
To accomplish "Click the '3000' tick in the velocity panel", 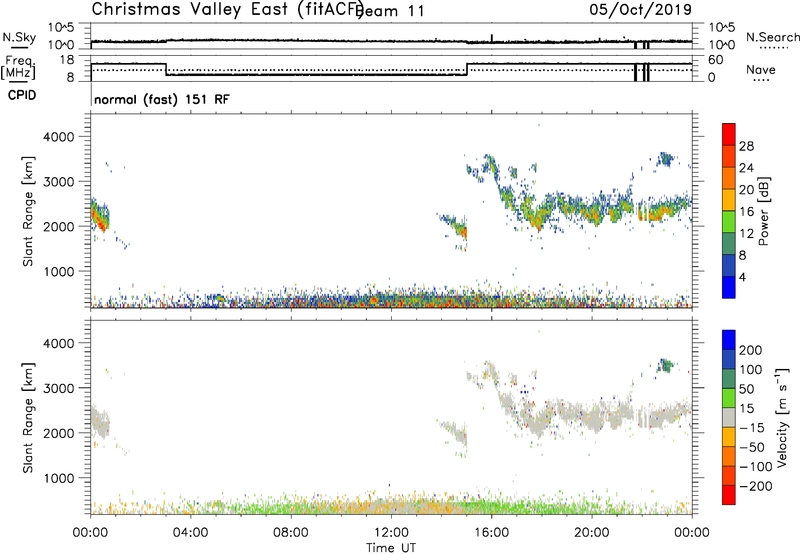I will point(58,388).
